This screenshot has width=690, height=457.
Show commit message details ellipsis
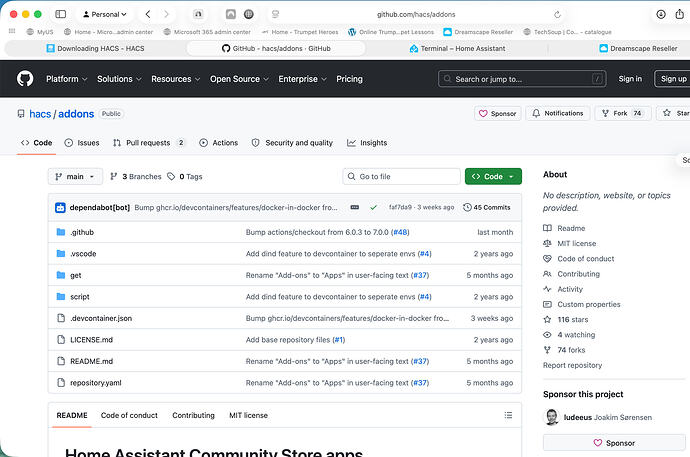pyautogui.click(x=355, y=207)
